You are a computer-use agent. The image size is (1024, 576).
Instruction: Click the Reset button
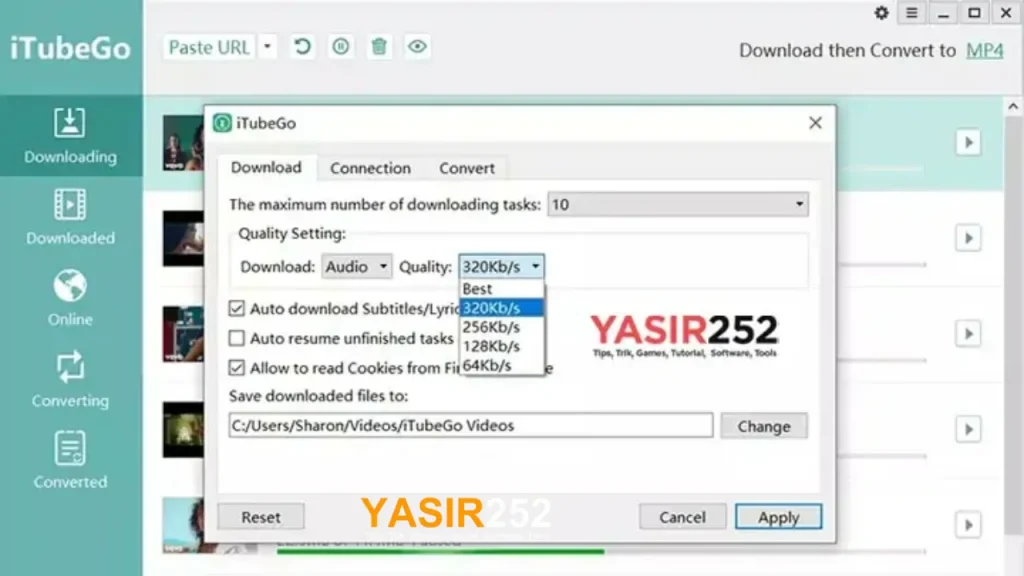pos(261,517)
